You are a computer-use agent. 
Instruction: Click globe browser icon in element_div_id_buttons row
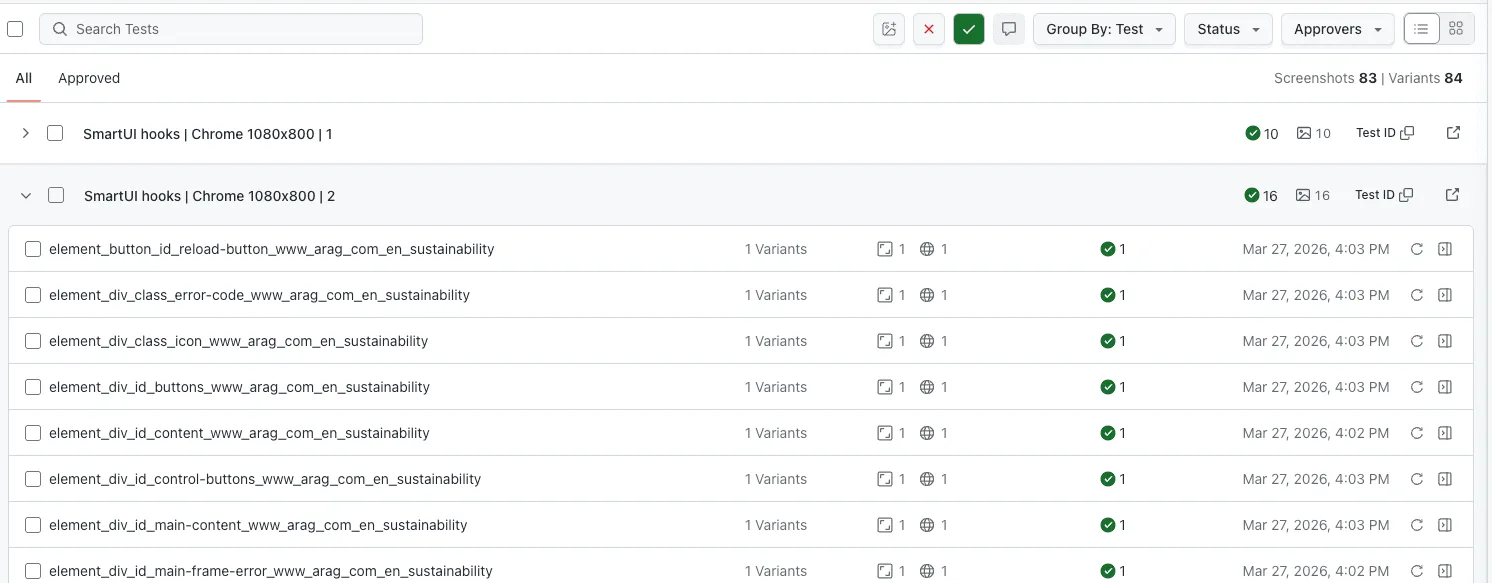click(927, 387)
